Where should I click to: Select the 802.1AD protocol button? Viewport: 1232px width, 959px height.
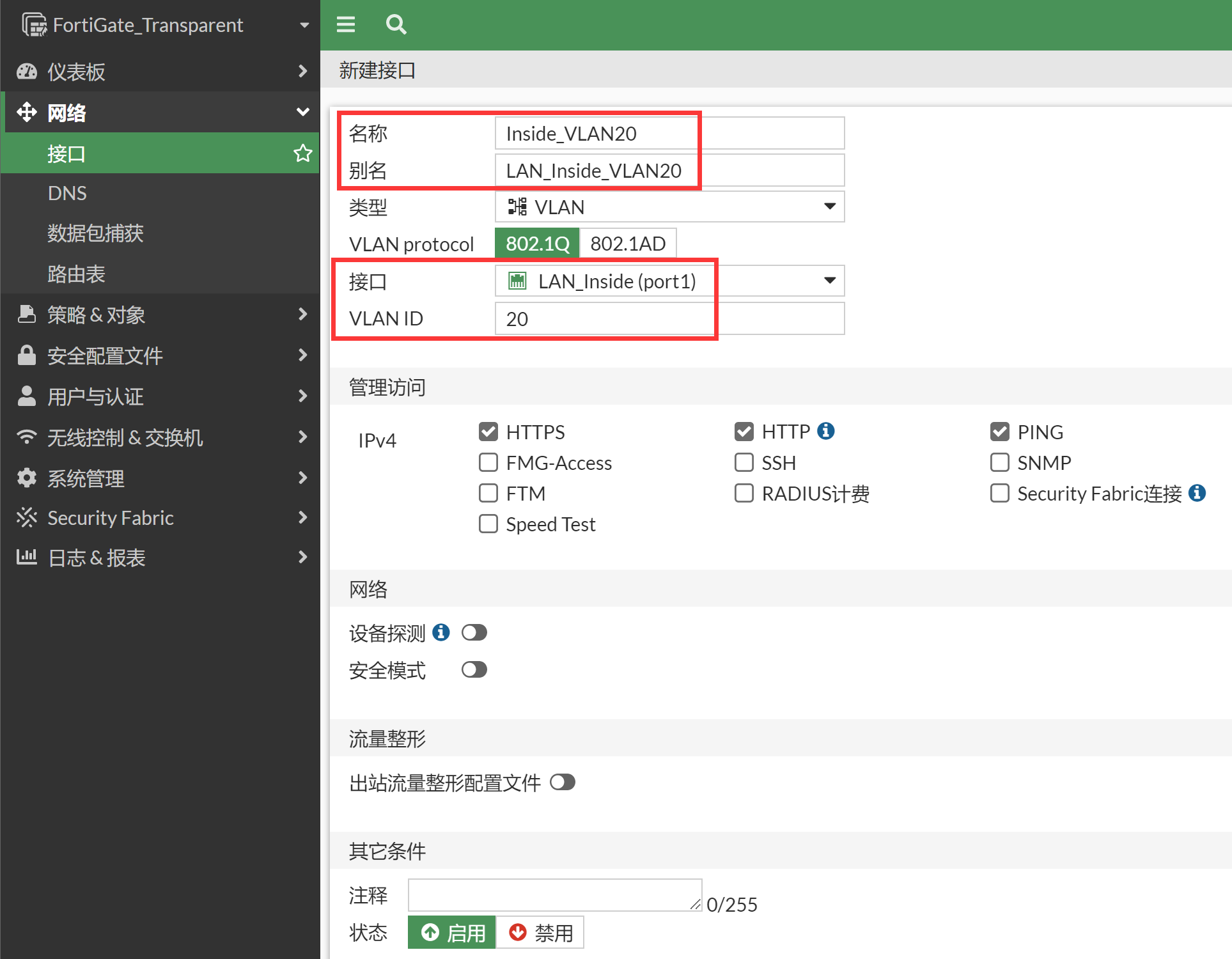point(627,244)
